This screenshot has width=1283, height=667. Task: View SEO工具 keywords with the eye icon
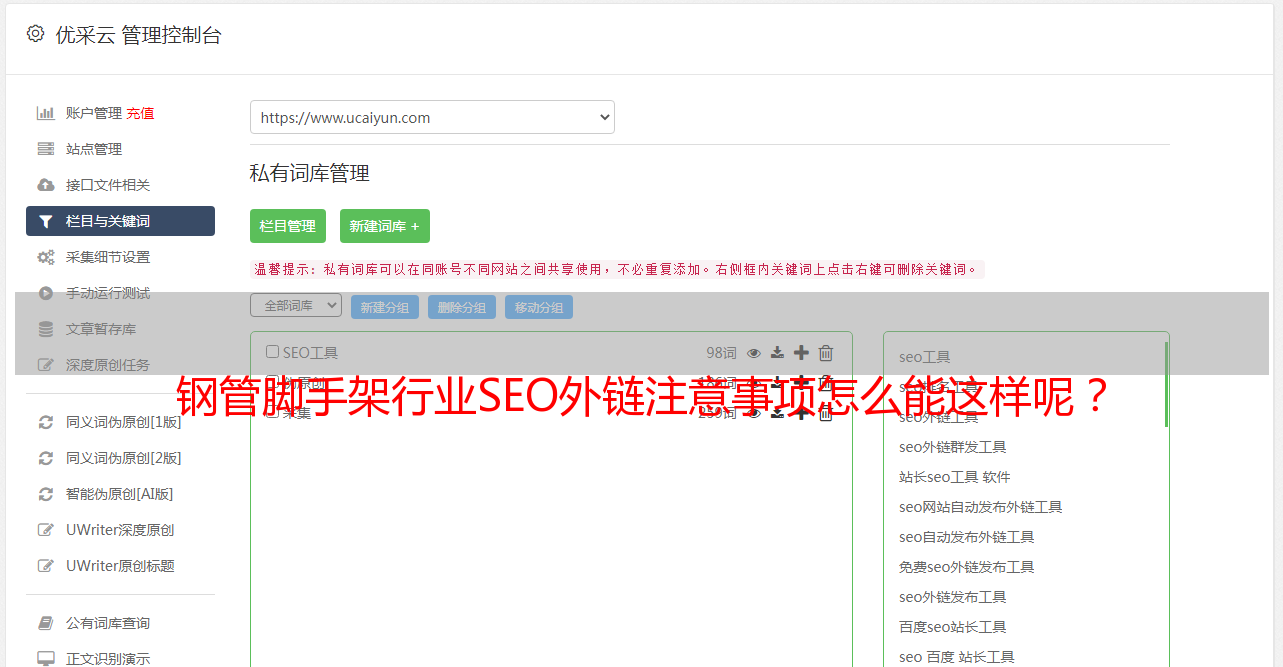point(754,352)
